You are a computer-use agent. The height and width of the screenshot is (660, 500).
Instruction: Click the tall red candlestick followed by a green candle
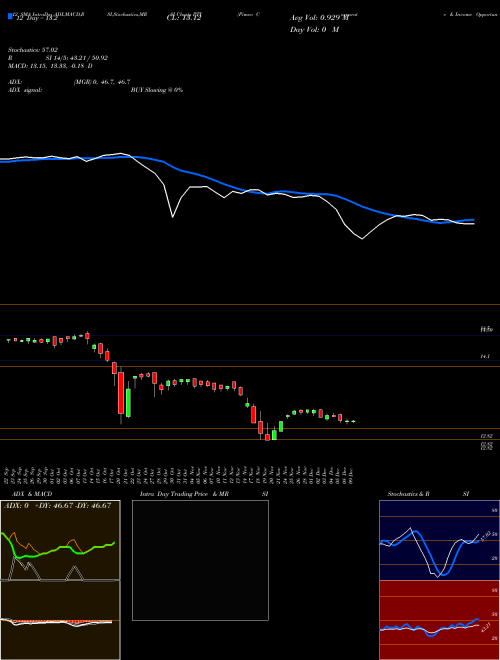pyautogui.click(x=121, y=393)
